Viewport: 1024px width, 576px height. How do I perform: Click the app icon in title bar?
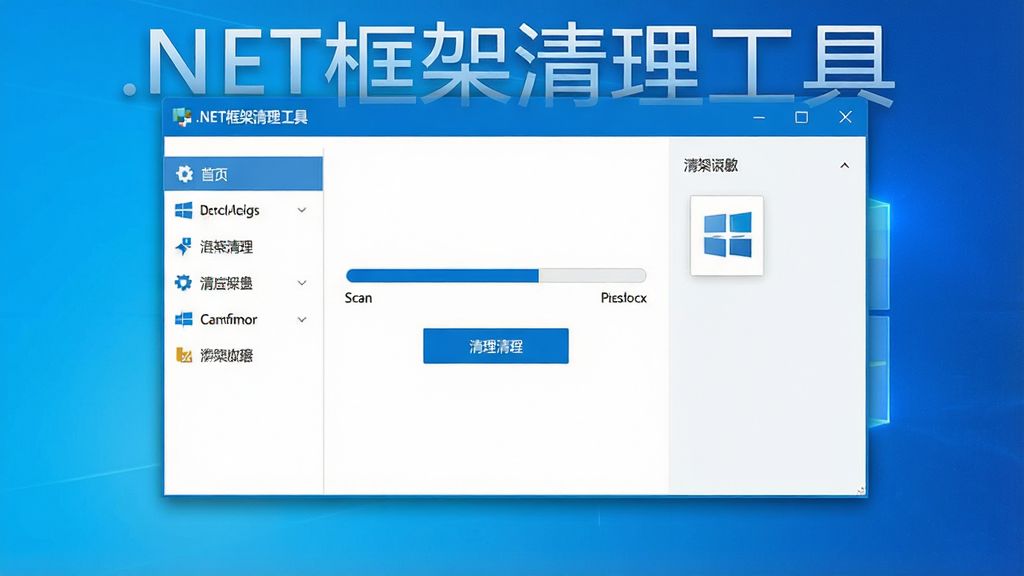point(182,117)
